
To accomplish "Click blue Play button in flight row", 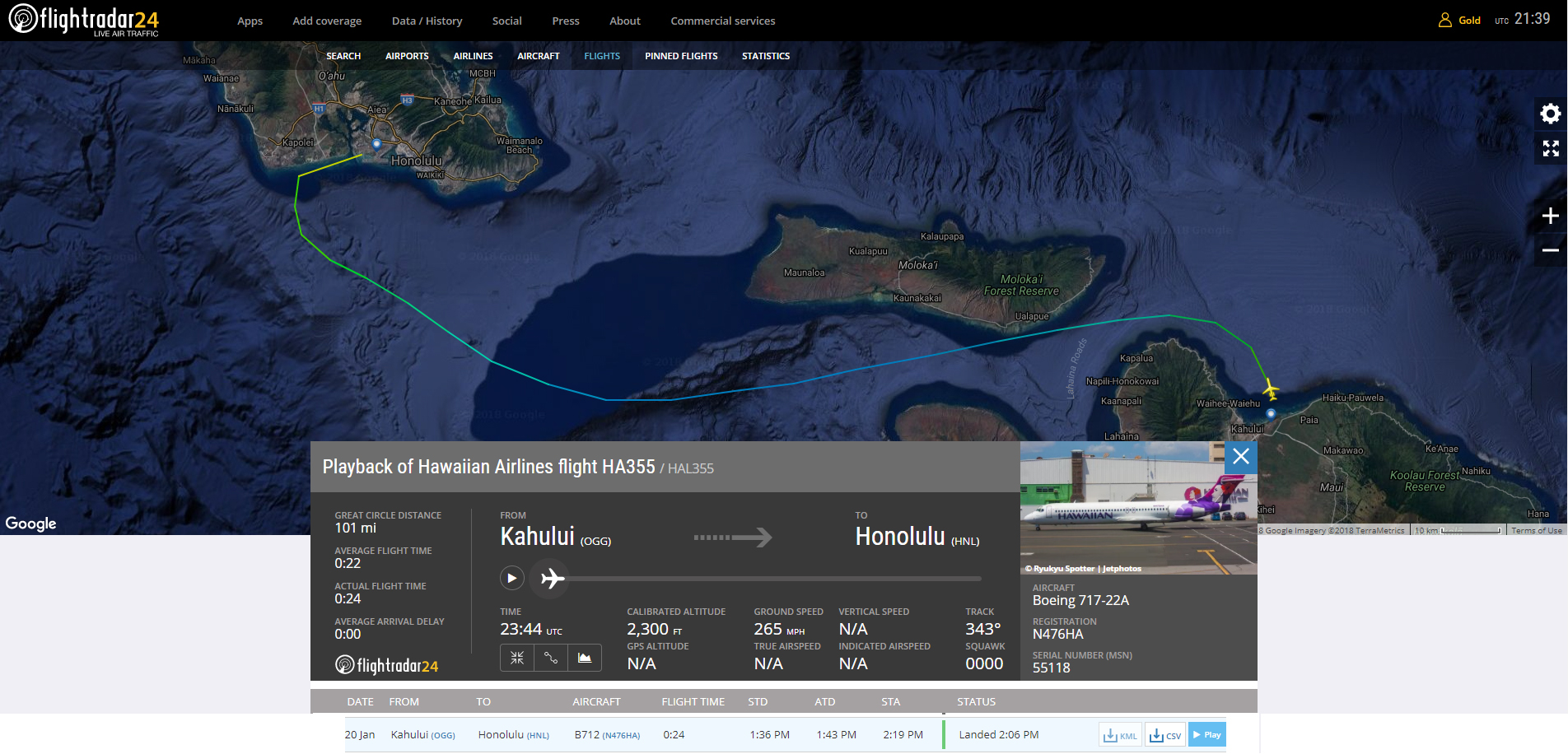I will pyautogui.click(x=1207, y=734).
